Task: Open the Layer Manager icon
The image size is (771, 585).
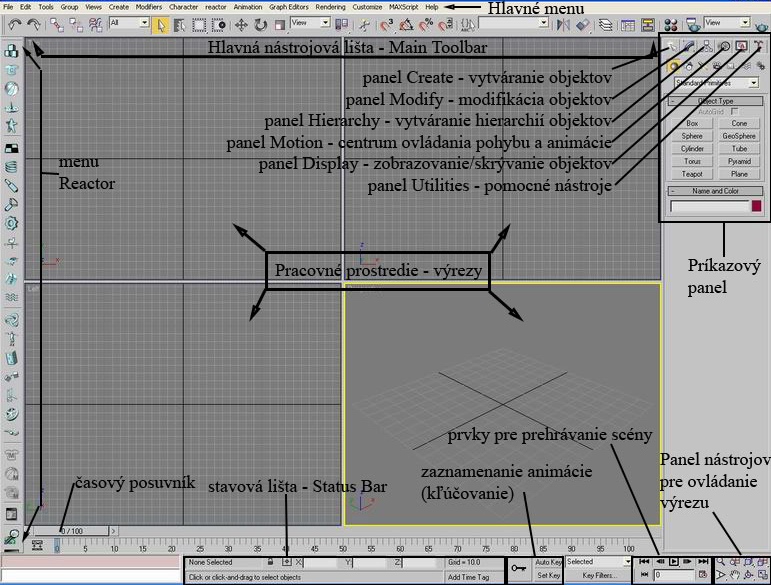Action: pos(605,25)
